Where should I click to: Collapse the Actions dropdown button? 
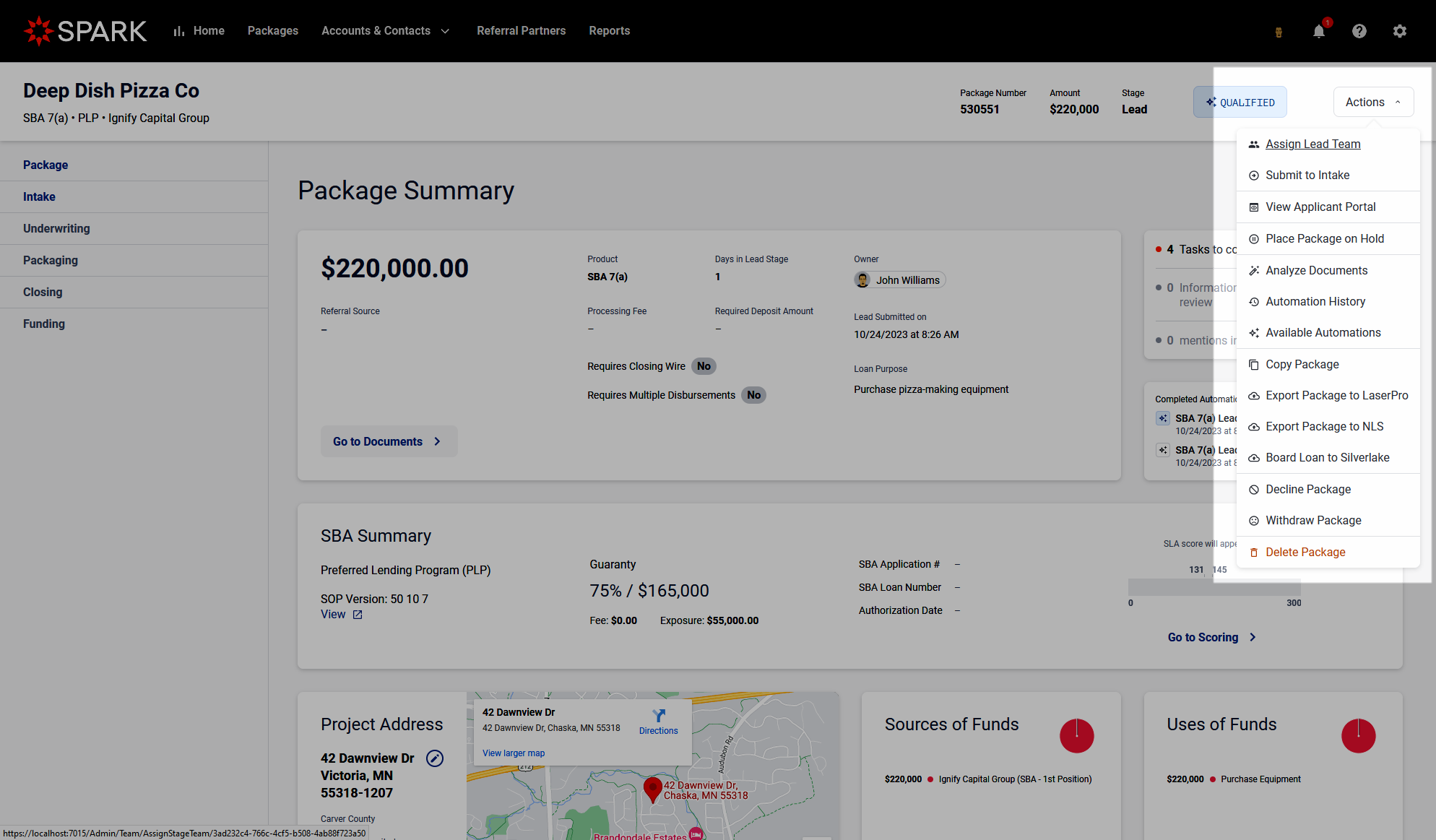[x=1373, y=103]
